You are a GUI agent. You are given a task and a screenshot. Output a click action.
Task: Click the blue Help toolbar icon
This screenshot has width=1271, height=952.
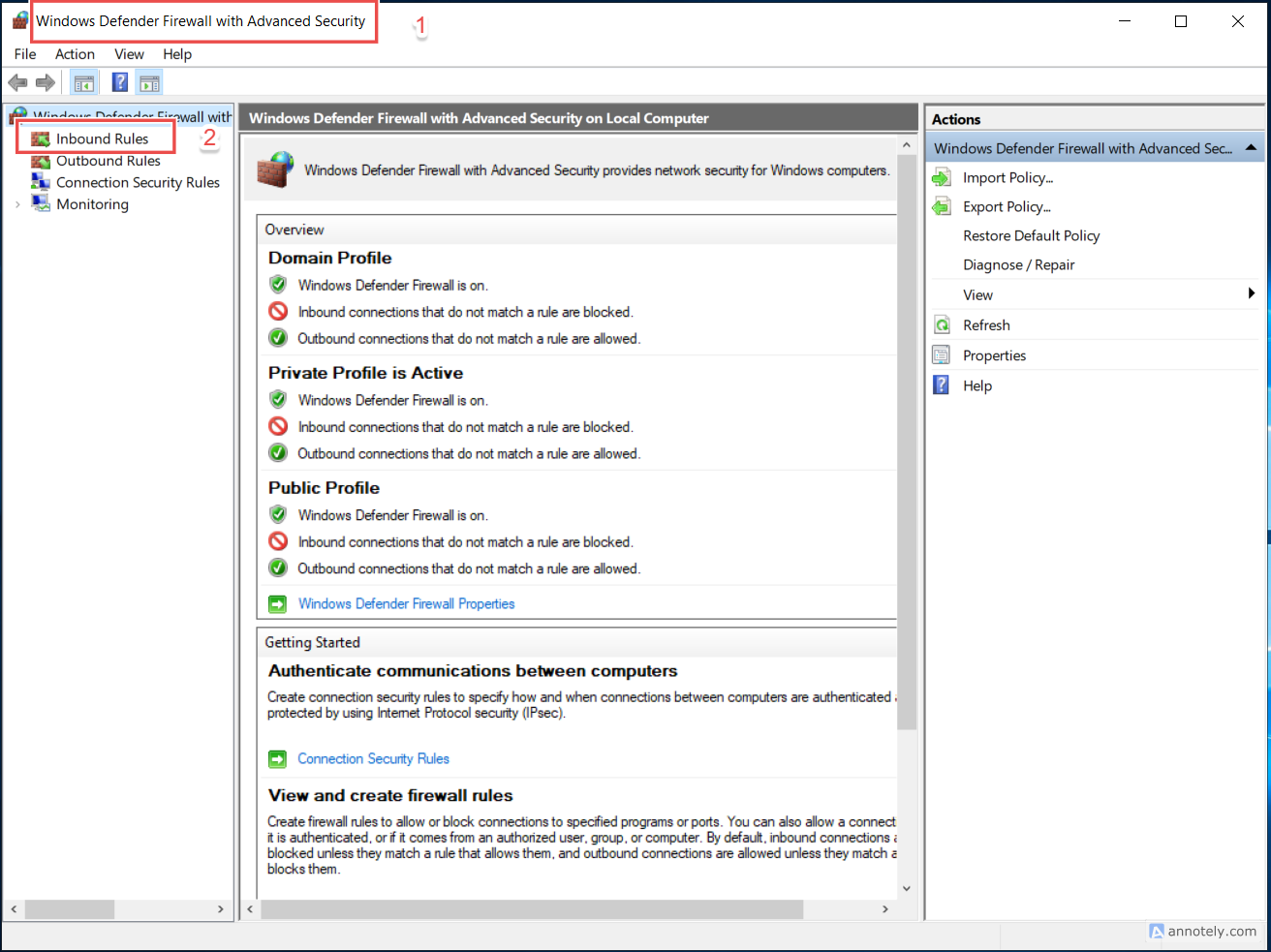[120, 82]
